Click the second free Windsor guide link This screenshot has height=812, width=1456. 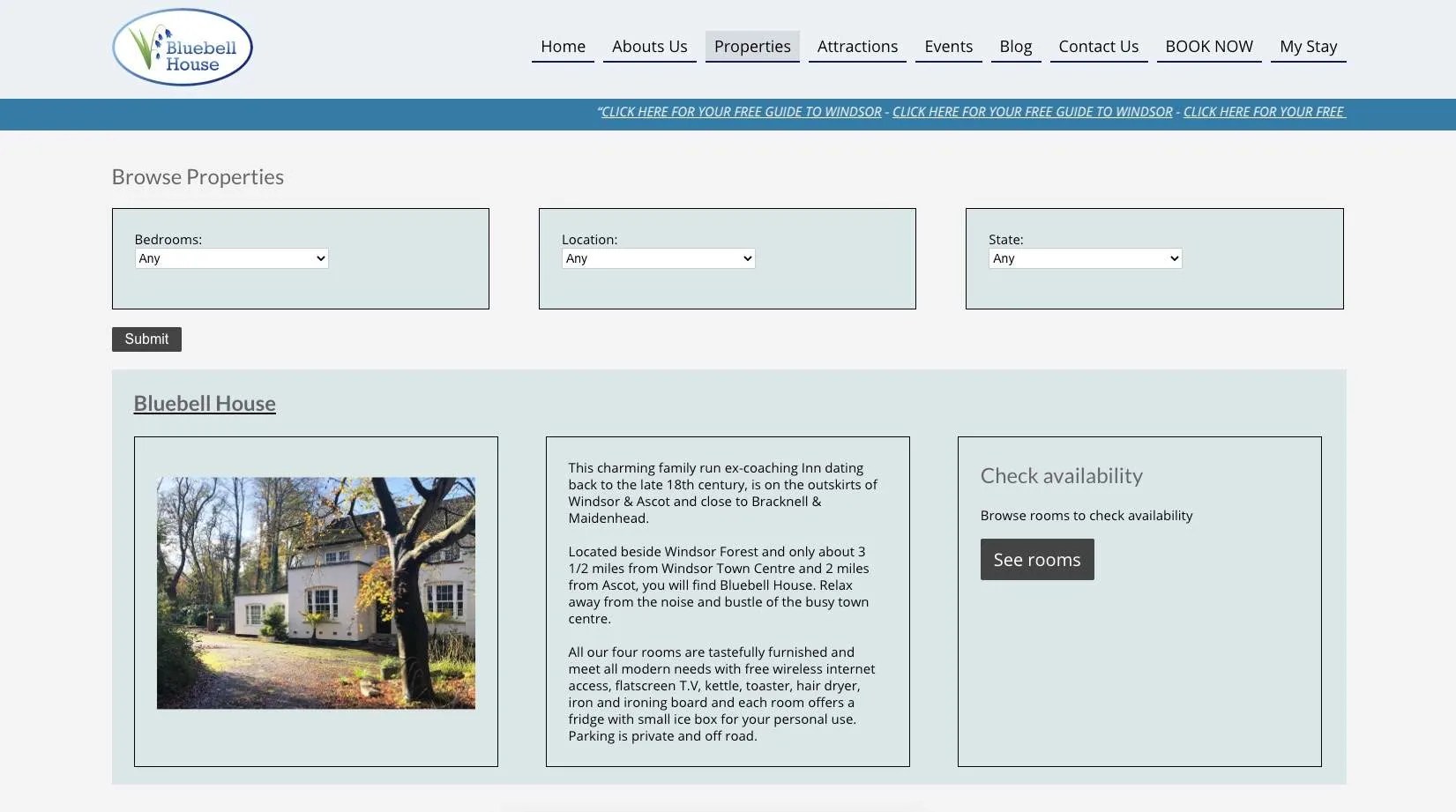1033,112
